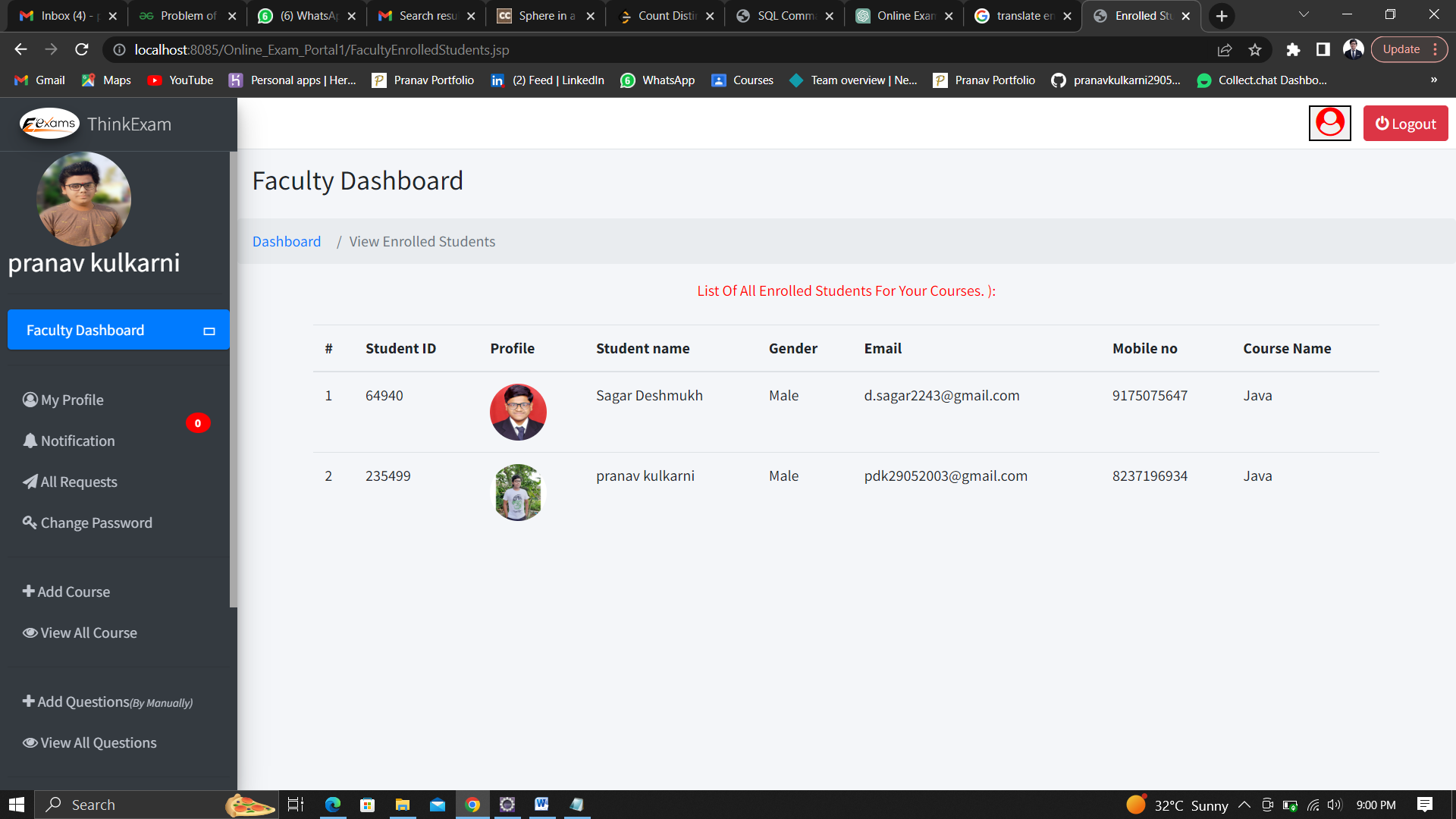Click Sagar Deshmukh's profile photo

click(x=518, y=412)
